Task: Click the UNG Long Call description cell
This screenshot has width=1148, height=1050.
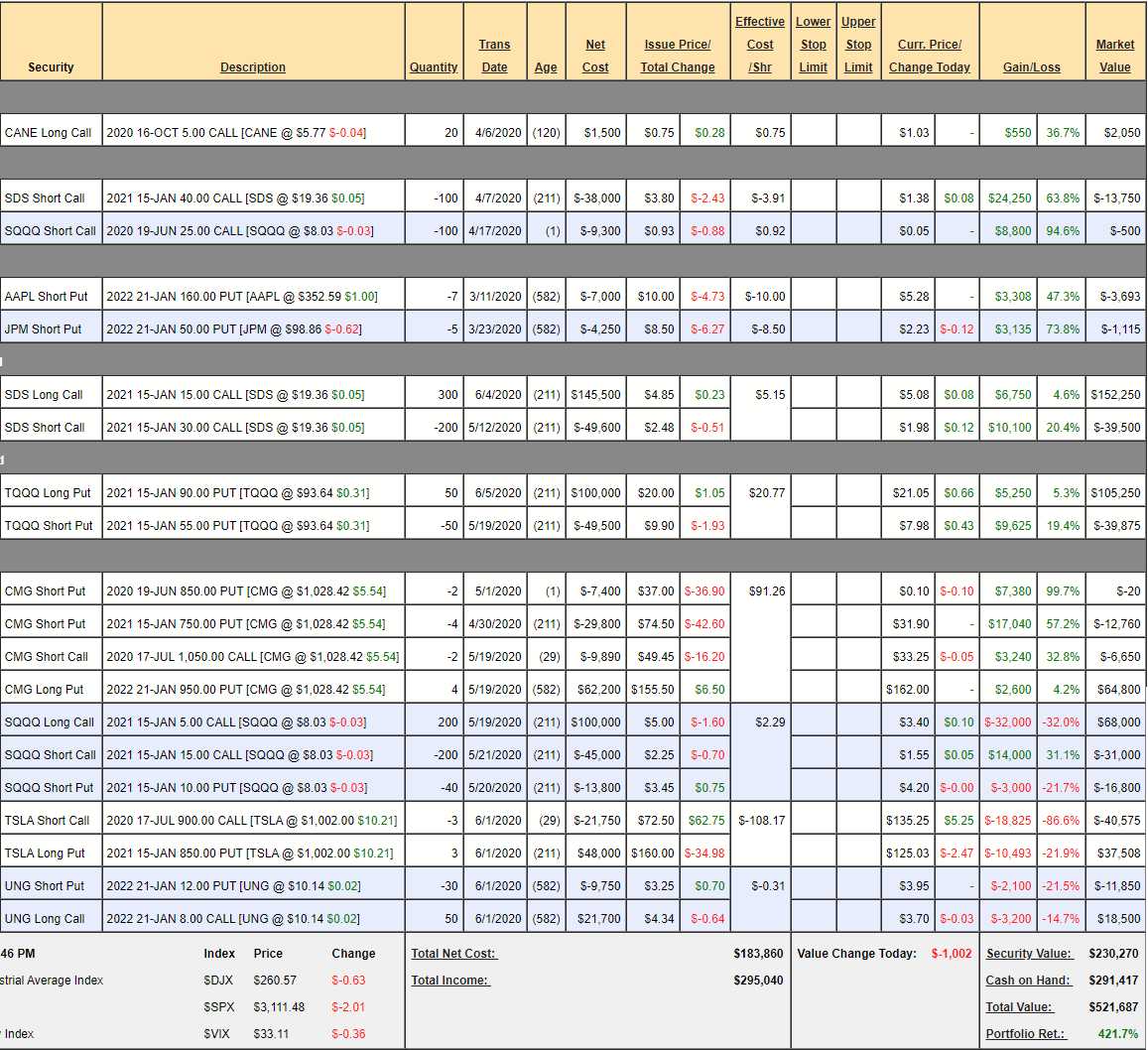Action: pos(253,919)
